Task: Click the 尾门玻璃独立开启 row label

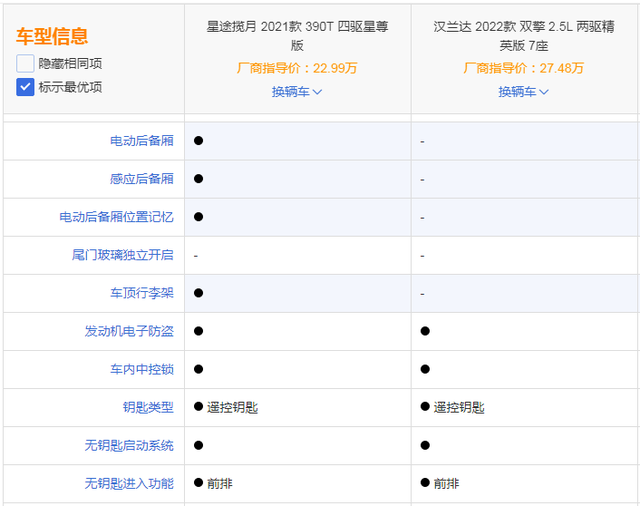Action: point(122,255)
